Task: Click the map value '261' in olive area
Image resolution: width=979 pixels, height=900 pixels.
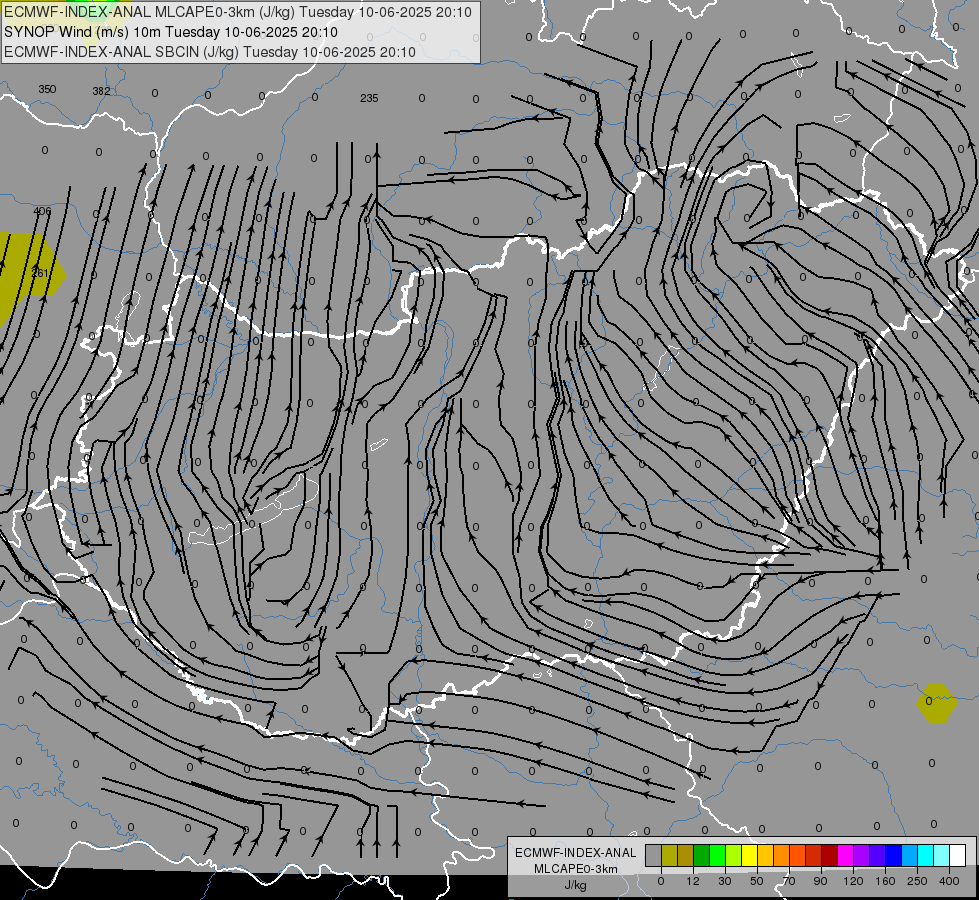Action: tap(40, 273)
